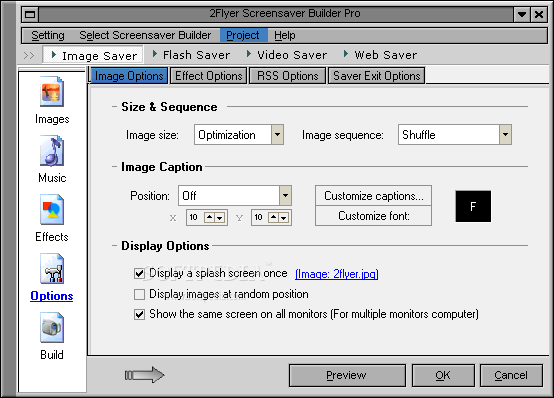The height and width of the screenshot is (398, 554).
Task: Click the next-step arrow icon
Action: tap(145, 375)
